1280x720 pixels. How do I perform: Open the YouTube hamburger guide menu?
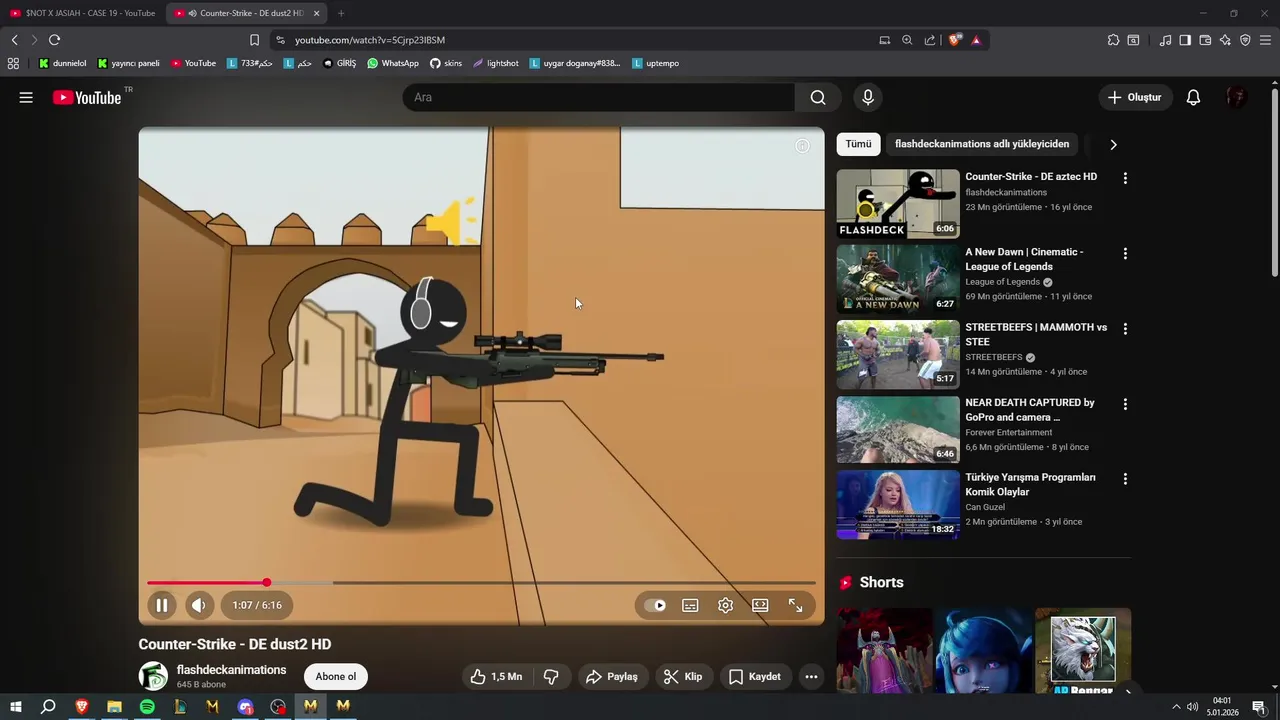tap(26, 97)
